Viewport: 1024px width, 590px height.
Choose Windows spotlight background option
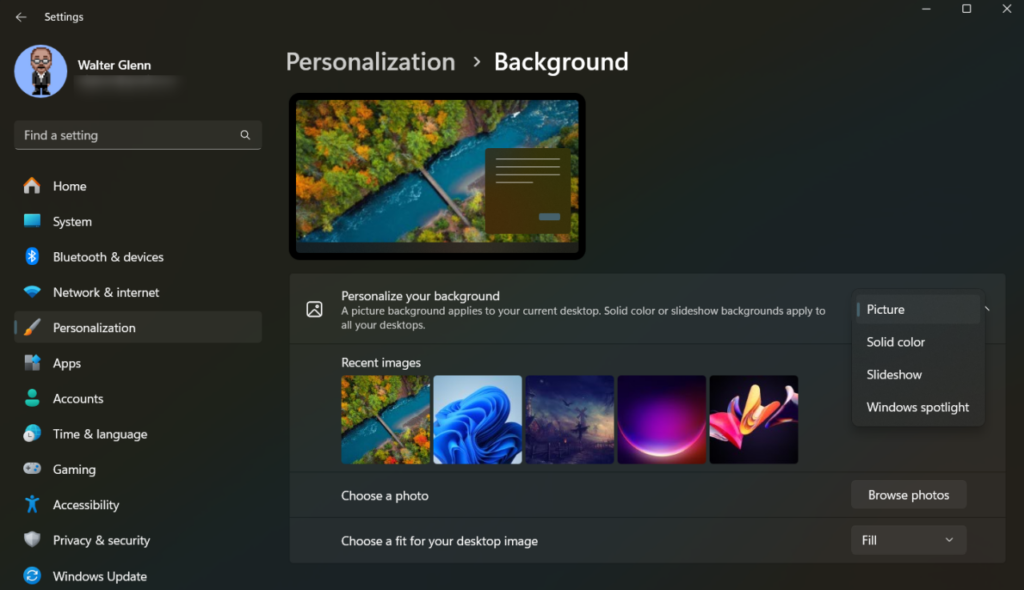tap(918, 407)
